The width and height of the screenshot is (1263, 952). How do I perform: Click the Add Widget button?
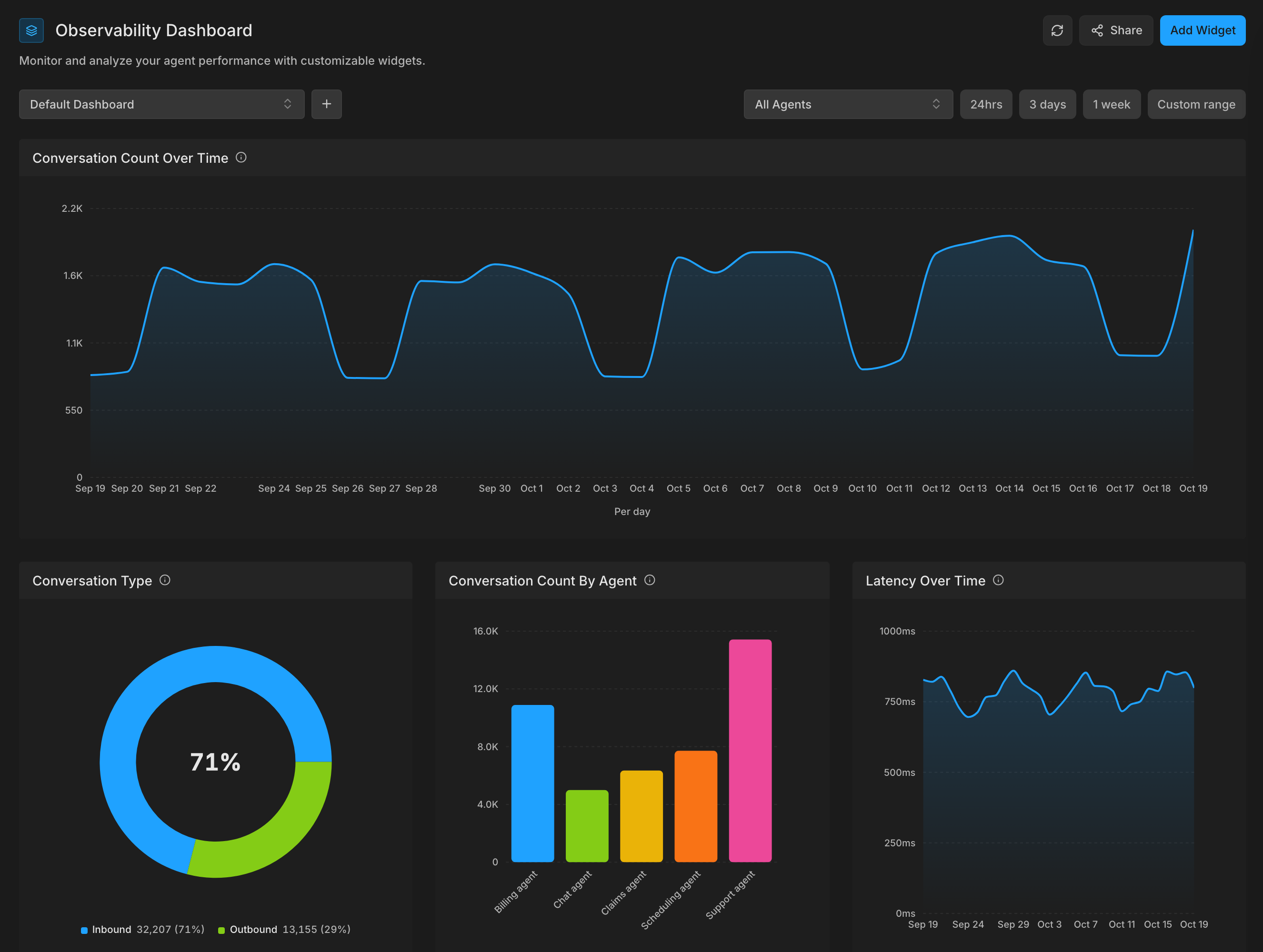1203,30
